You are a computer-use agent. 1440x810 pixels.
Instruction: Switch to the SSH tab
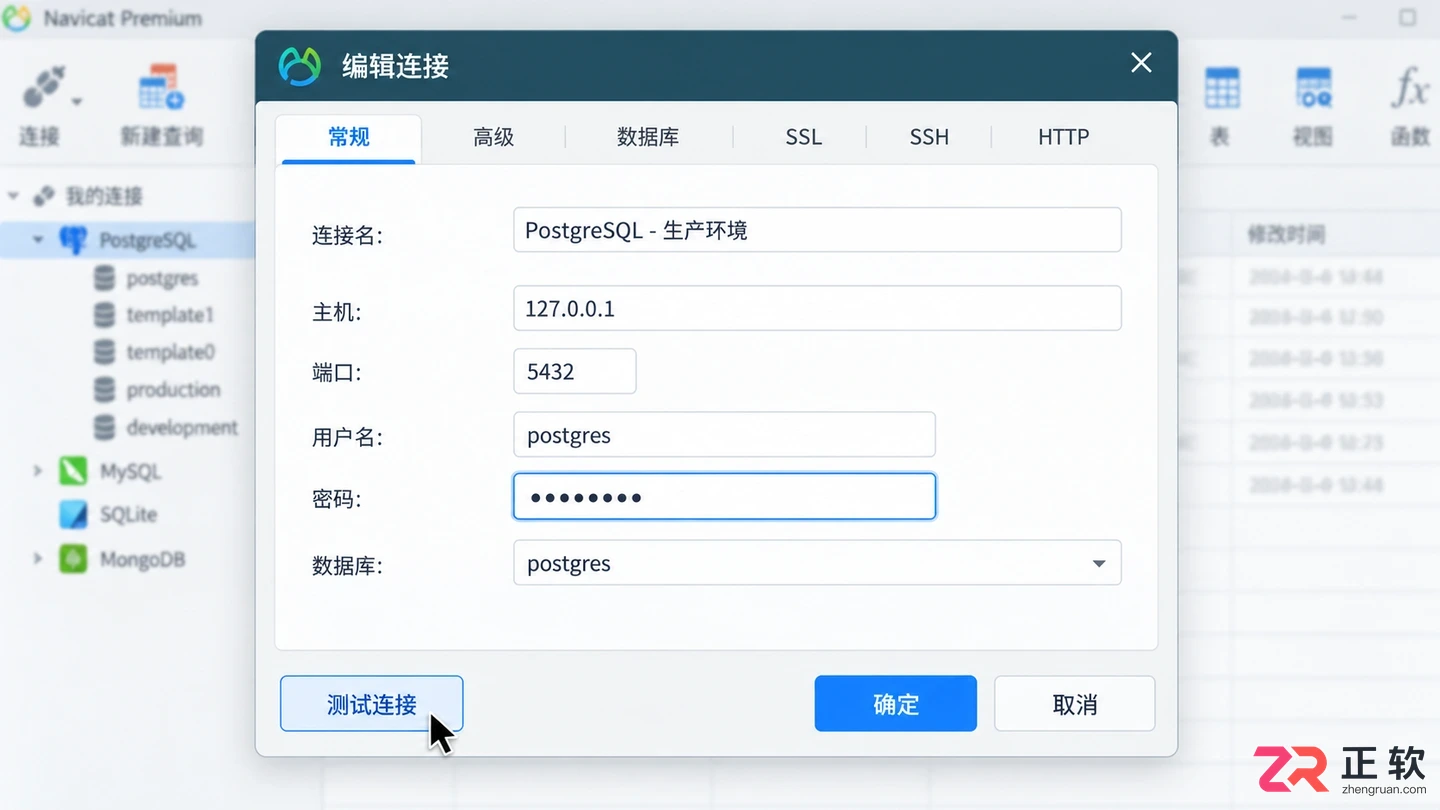(929, 137)
